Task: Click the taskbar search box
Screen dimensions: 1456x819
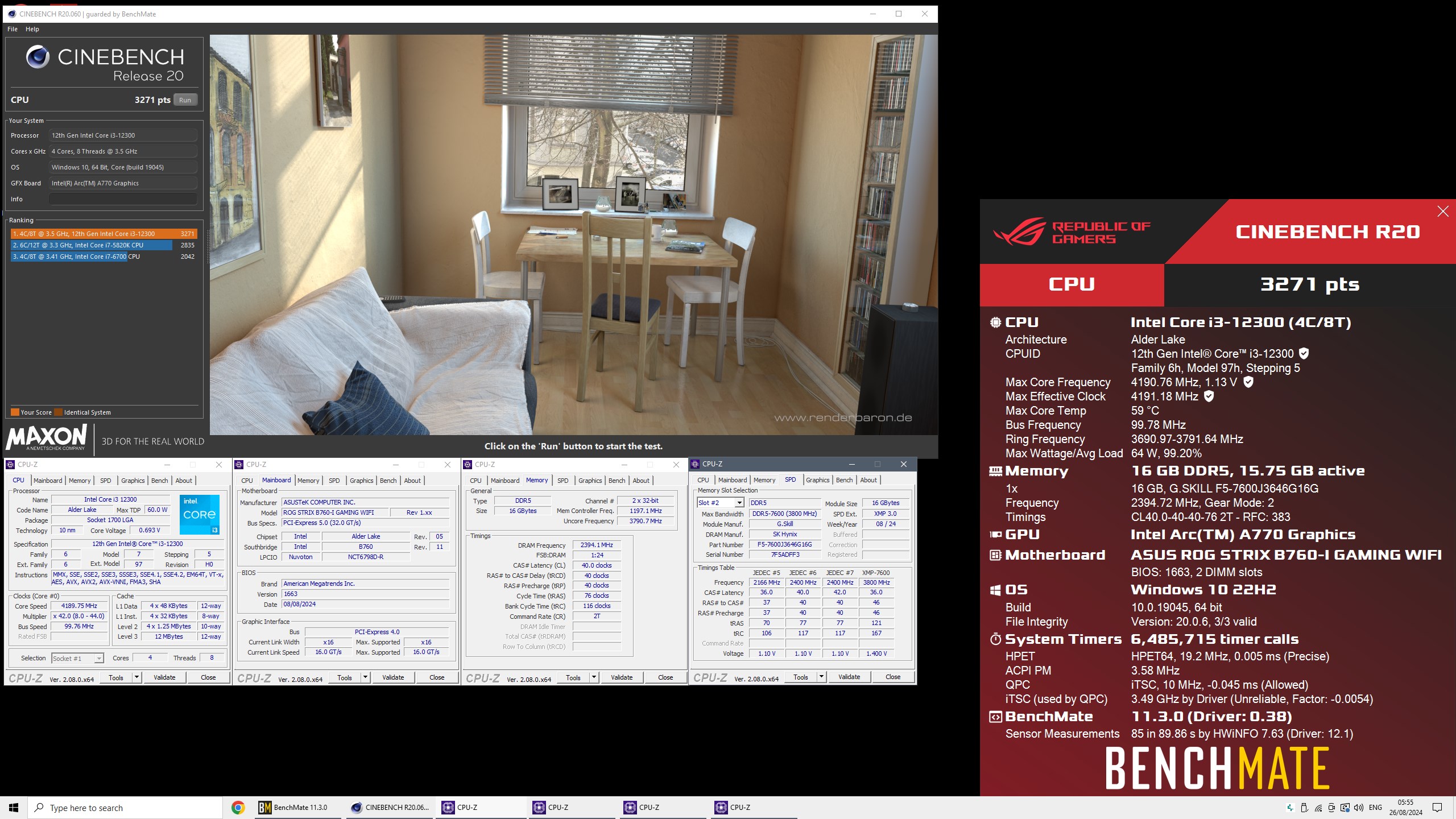Action: pos(125,808)
